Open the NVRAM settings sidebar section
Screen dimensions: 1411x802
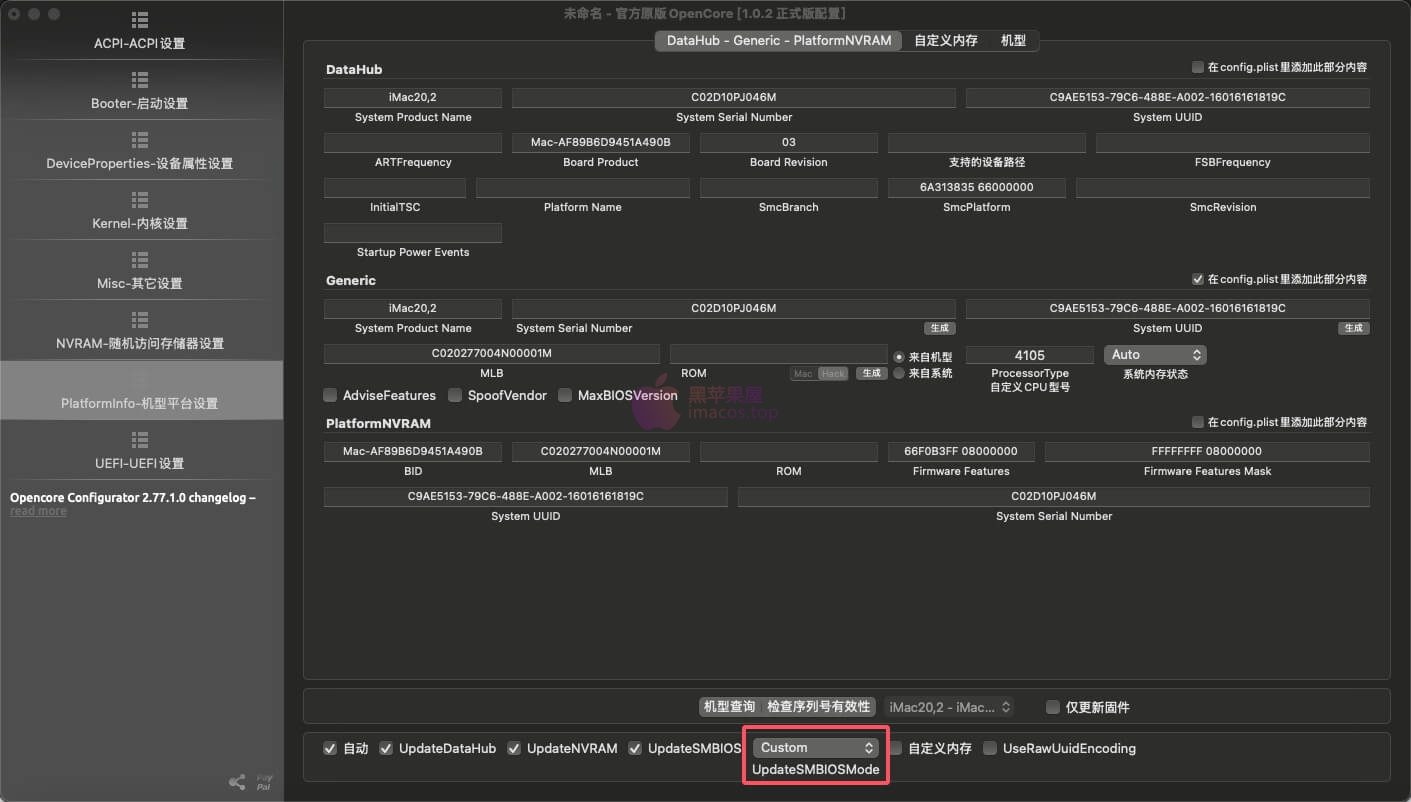[140, 331]
